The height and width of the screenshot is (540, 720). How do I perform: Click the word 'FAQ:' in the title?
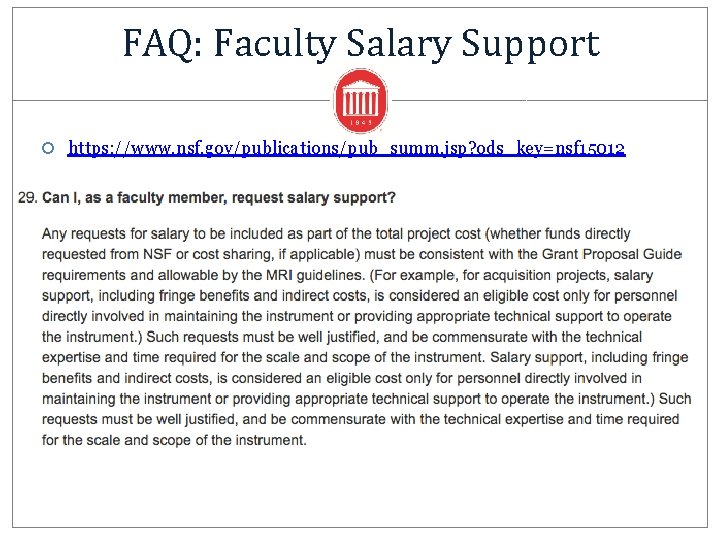163,44
